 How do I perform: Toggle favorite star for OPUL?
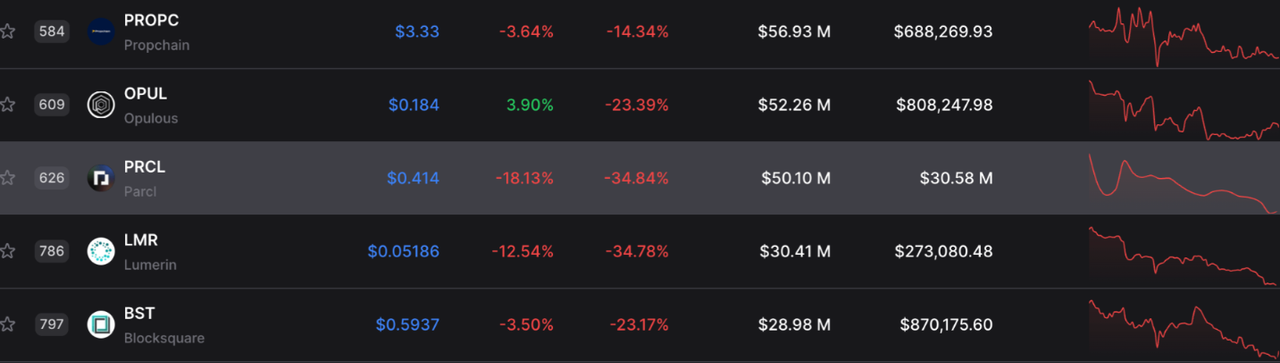coord(7,105)
